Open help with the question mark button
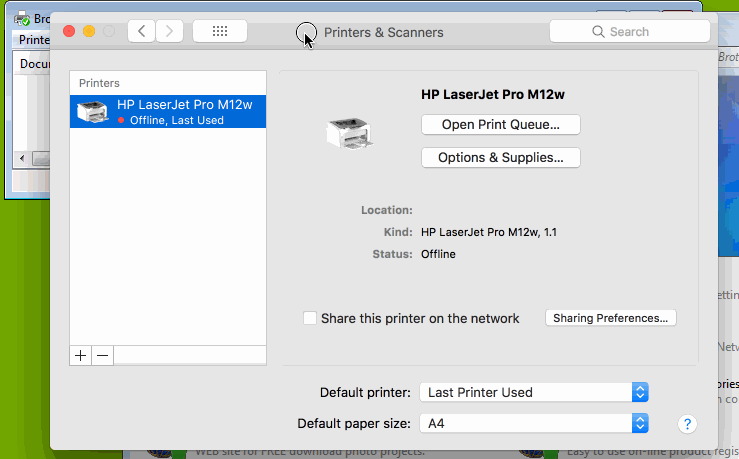The image size is (739, 459). 687,424
